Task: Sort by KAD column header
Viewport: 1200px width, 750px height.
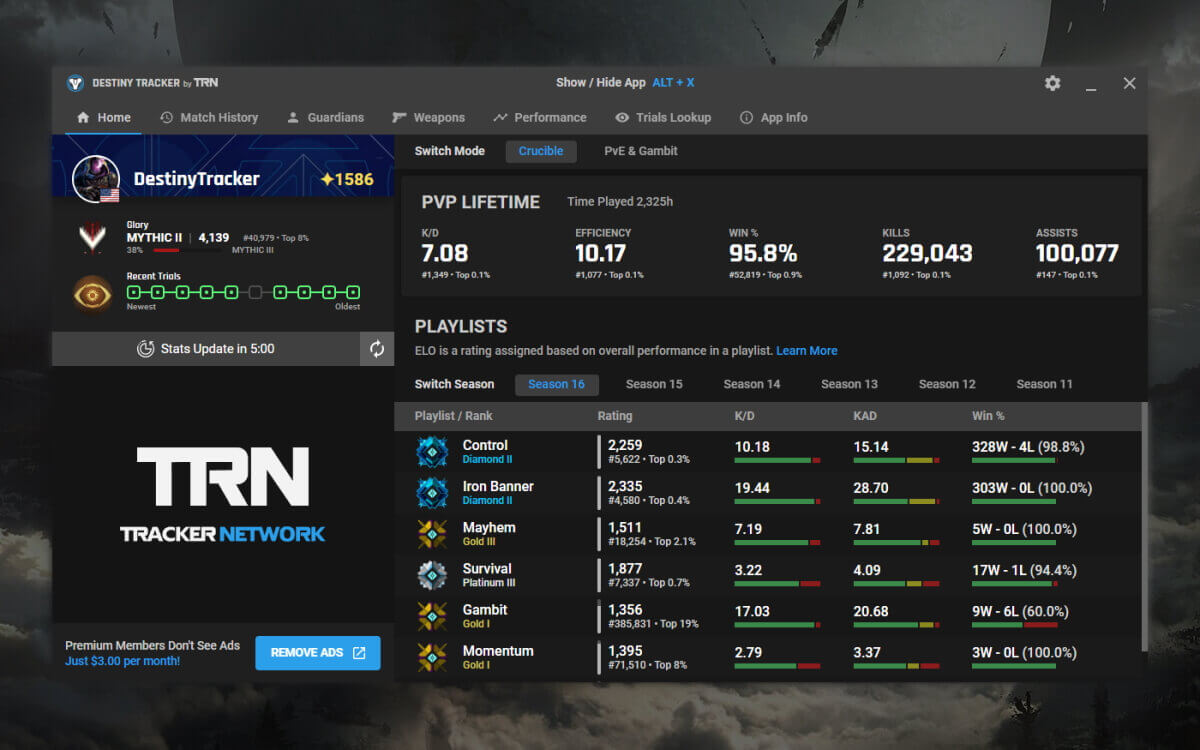Action: (866, 416)
